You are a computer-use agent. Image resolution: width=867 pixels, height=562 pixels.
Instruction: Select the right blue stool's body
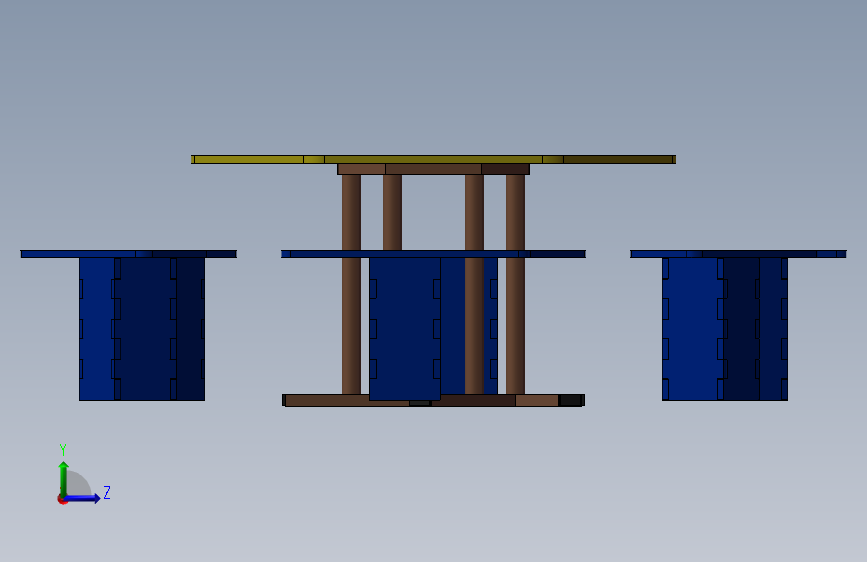[725, 329]
